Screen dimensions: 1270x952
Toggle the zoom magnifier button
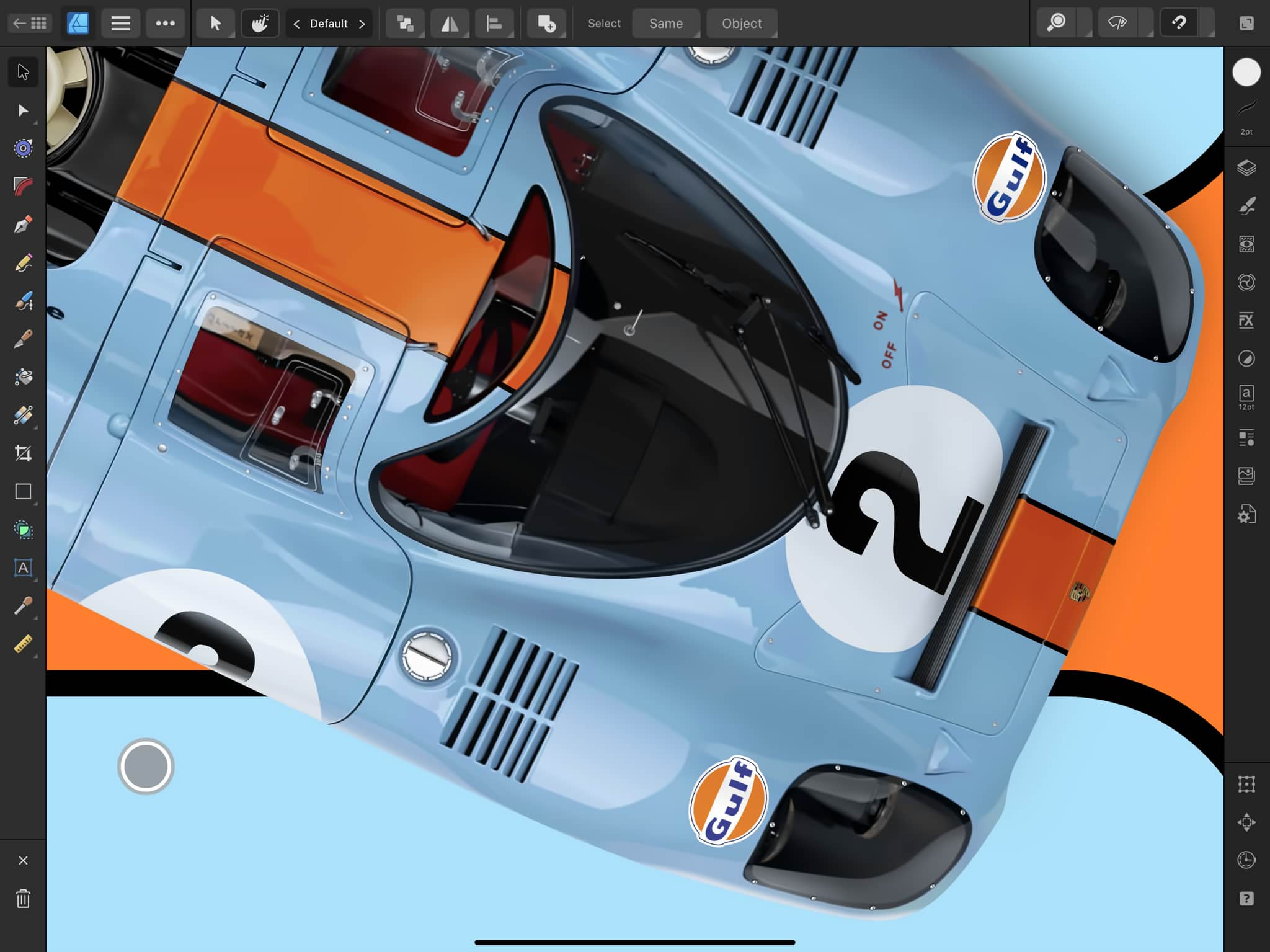(1056, 24)
